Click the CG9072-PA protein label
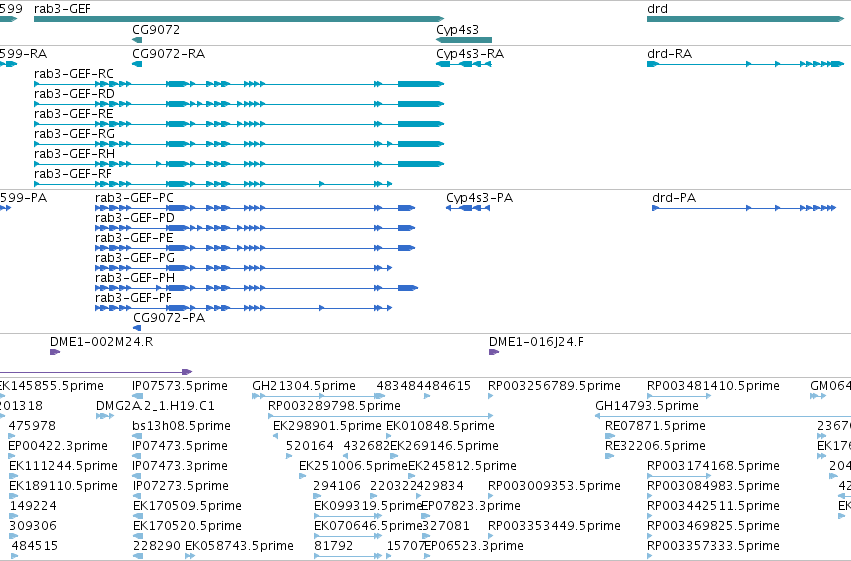Viewport: 851px width, 561px height. (169, 317)
